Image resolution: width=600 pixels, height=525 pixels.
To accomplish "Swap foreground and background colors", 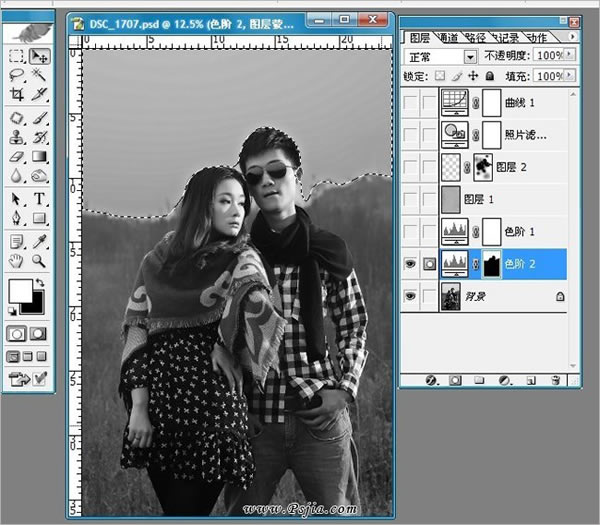I will point(40,283).
